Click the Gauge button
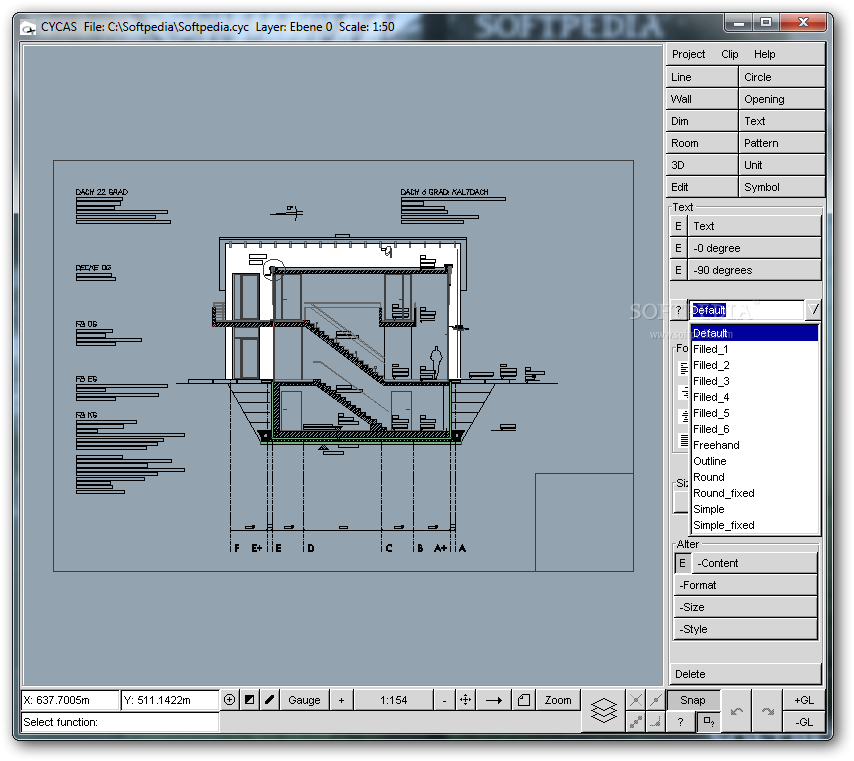The width and height of the screenshot is (854, 761). (304, 700)
